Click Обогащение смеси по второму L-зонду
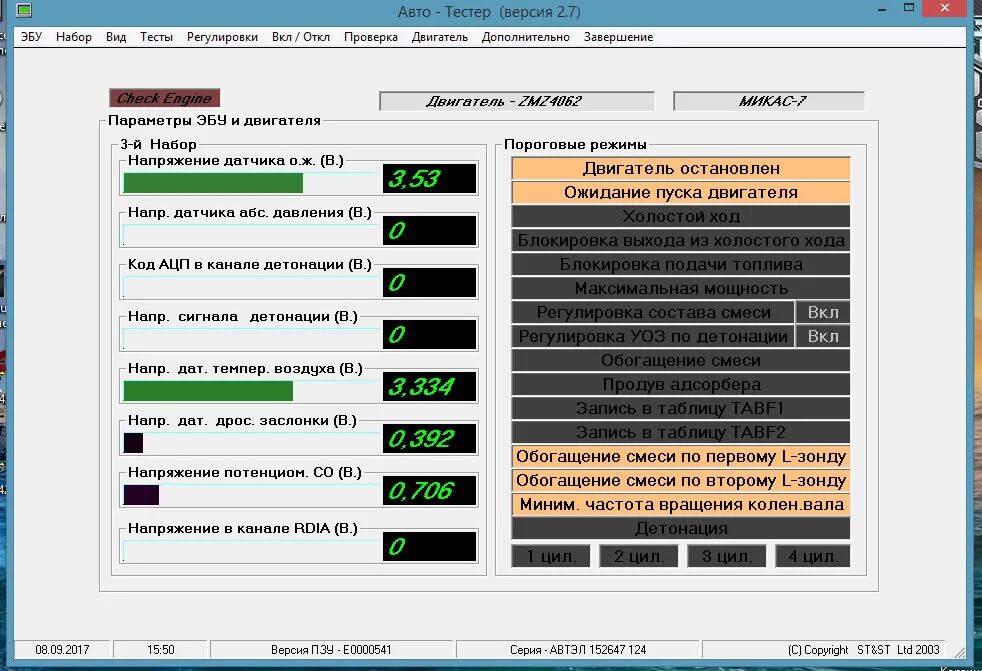The width and height of the screenshot is (982, 671). click(681, 481)
